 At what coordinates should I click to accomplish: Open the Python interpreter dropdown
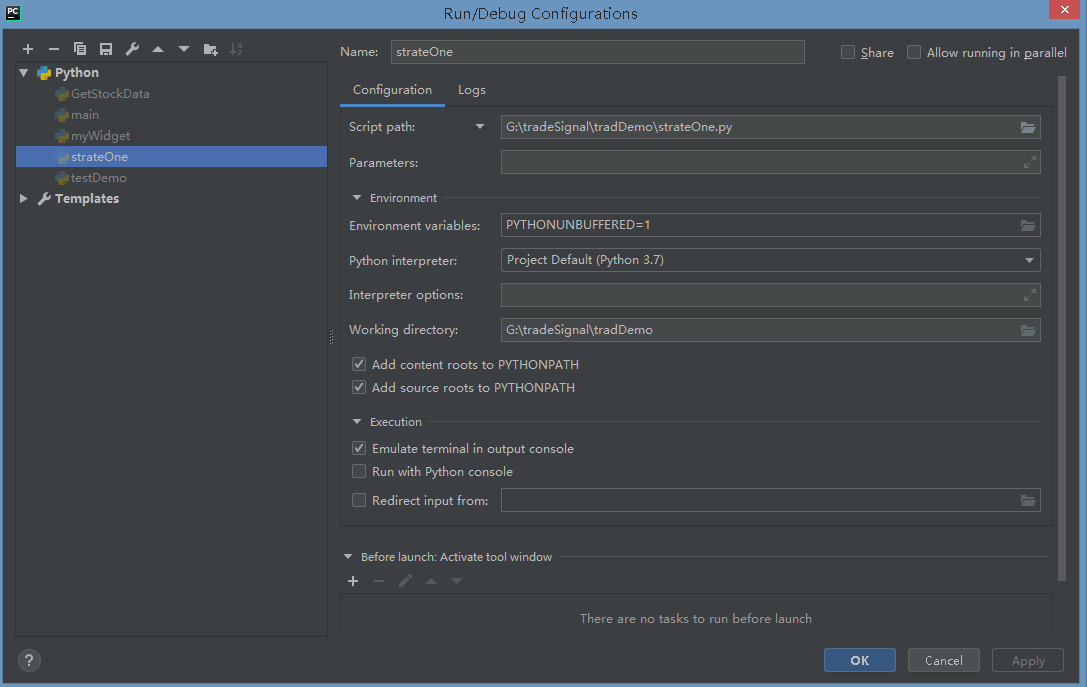[x=1029, y=260]
